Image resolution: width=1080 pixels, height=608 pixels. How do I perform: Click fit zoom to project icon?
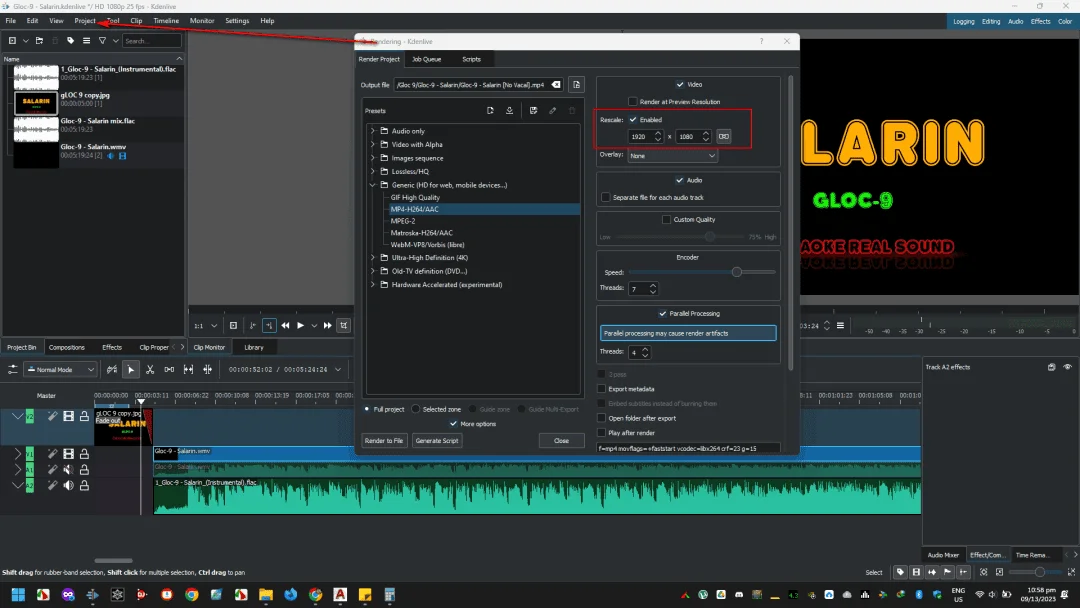(x=984, y=572)
